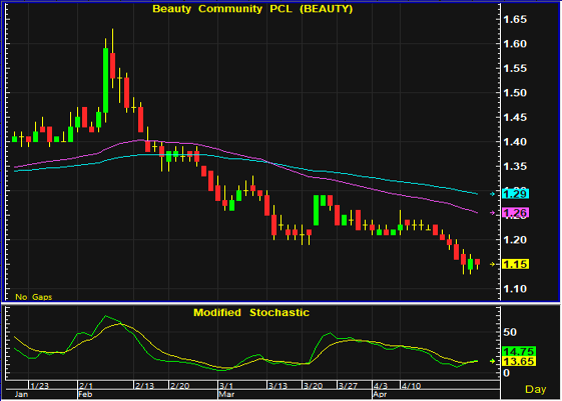562x401 pixels.
Task: Click the Feb month label
Action: point(85,395)
